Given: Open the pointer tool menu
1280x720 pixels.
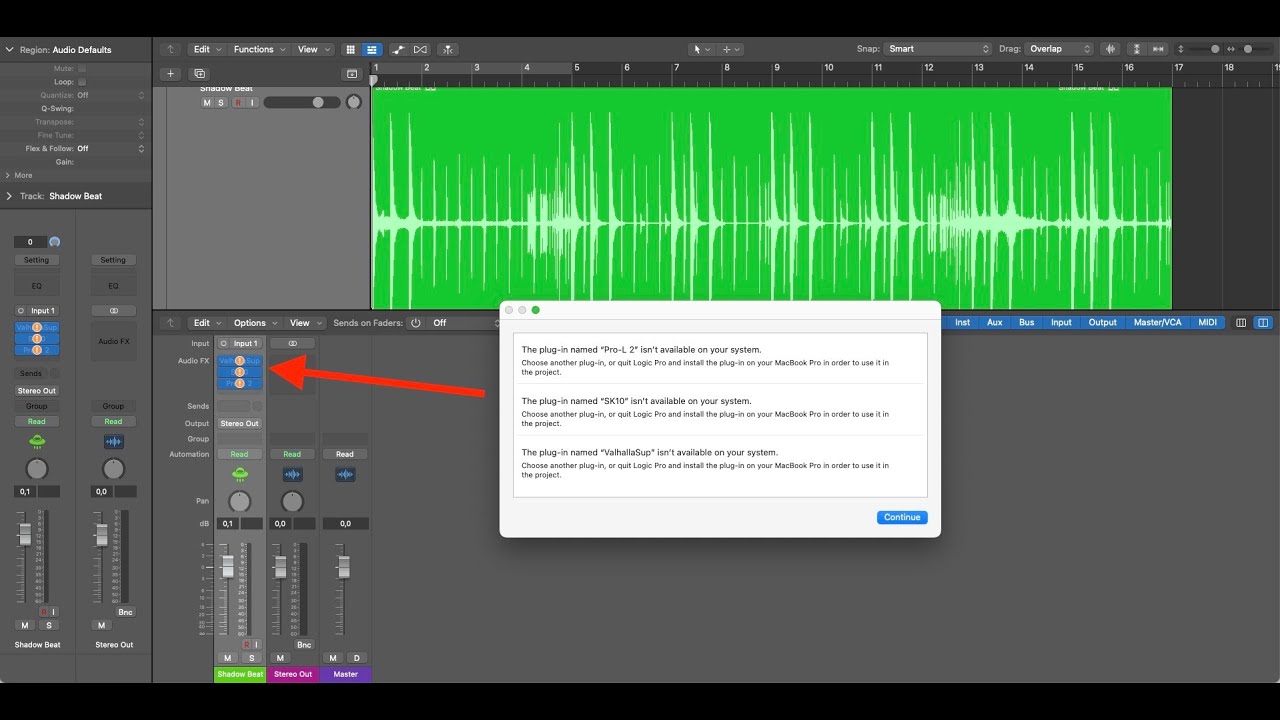Looking at the screenshot, I should pyautogui.click(x=701, y=49).
